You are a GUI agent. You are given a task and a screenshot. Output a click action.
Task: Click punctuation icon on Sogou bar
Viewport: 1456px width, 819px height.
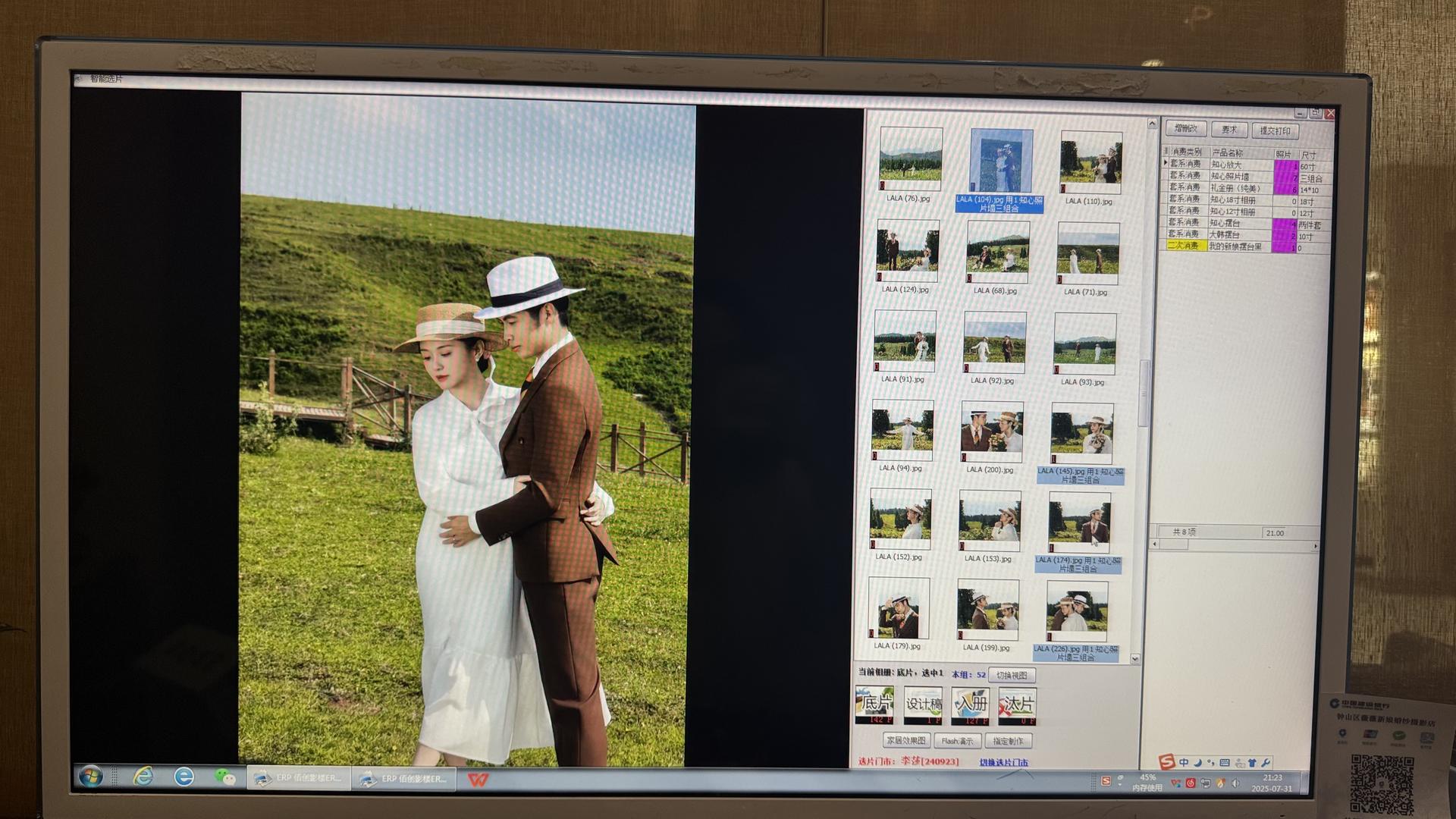(x=1210, y=762)
